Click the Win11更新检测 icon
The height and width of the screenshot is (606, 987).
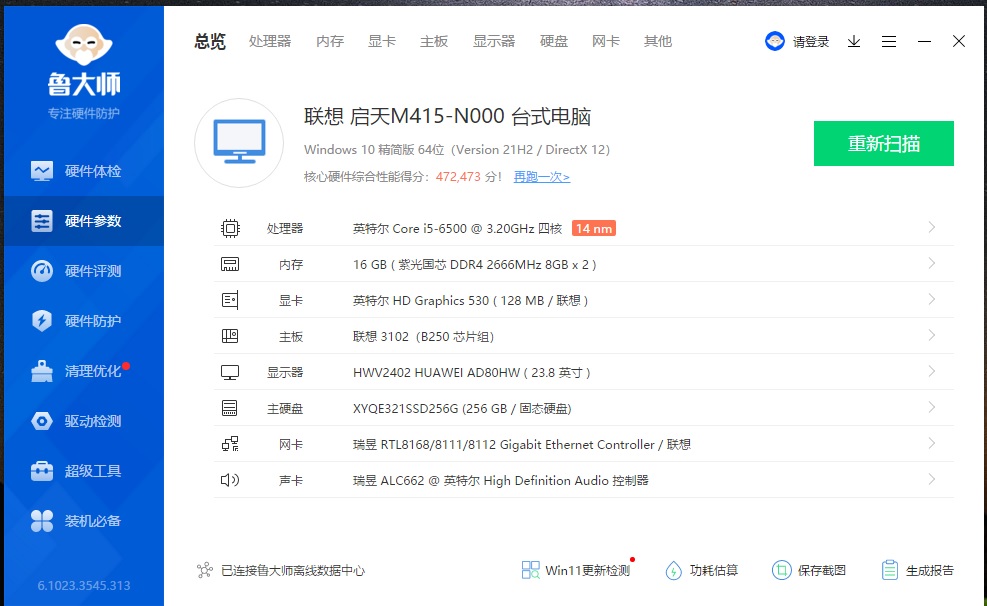(x=531, y=570)
